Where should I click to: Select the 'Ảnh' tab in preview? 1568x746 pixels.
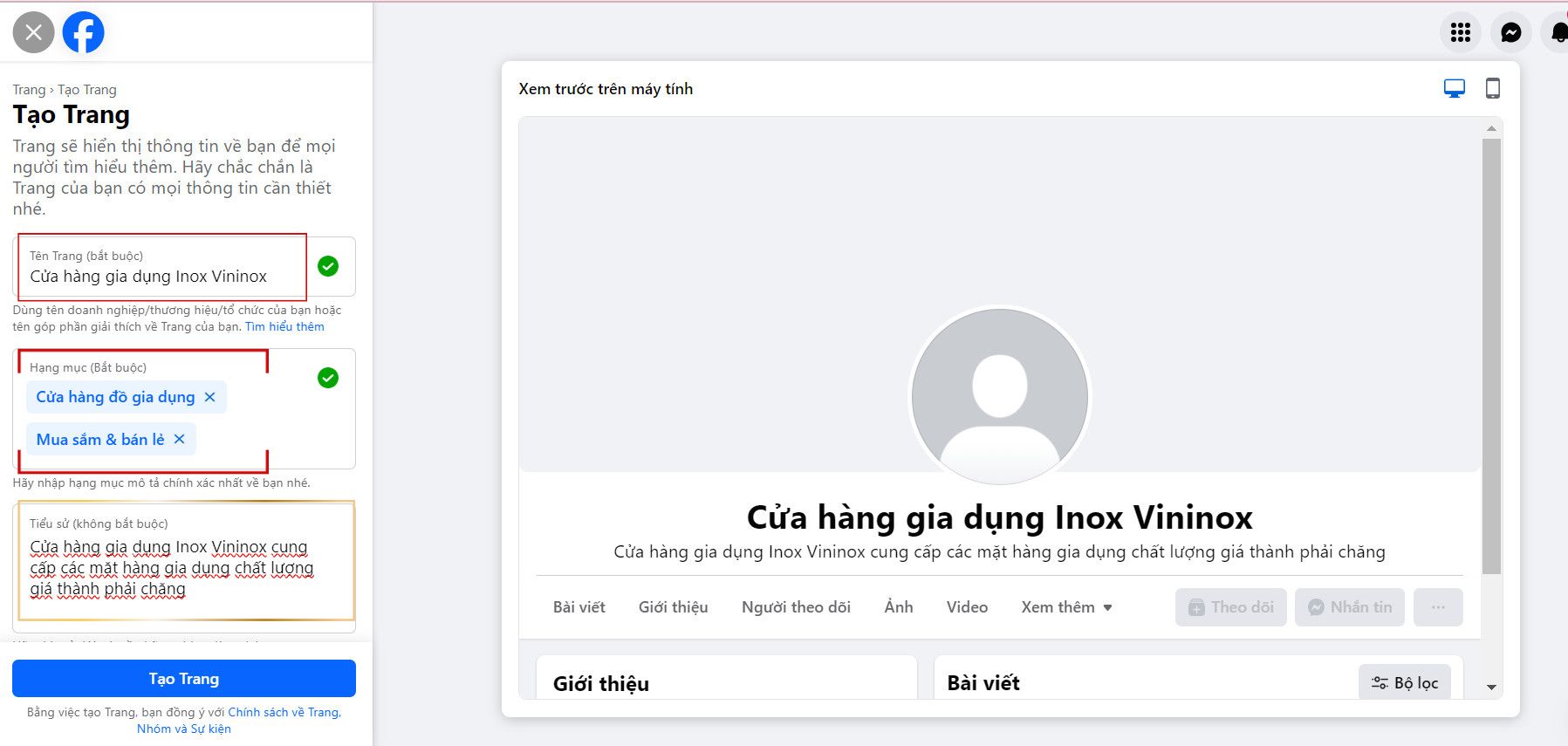pyautogui.click(x=898, y=607)
